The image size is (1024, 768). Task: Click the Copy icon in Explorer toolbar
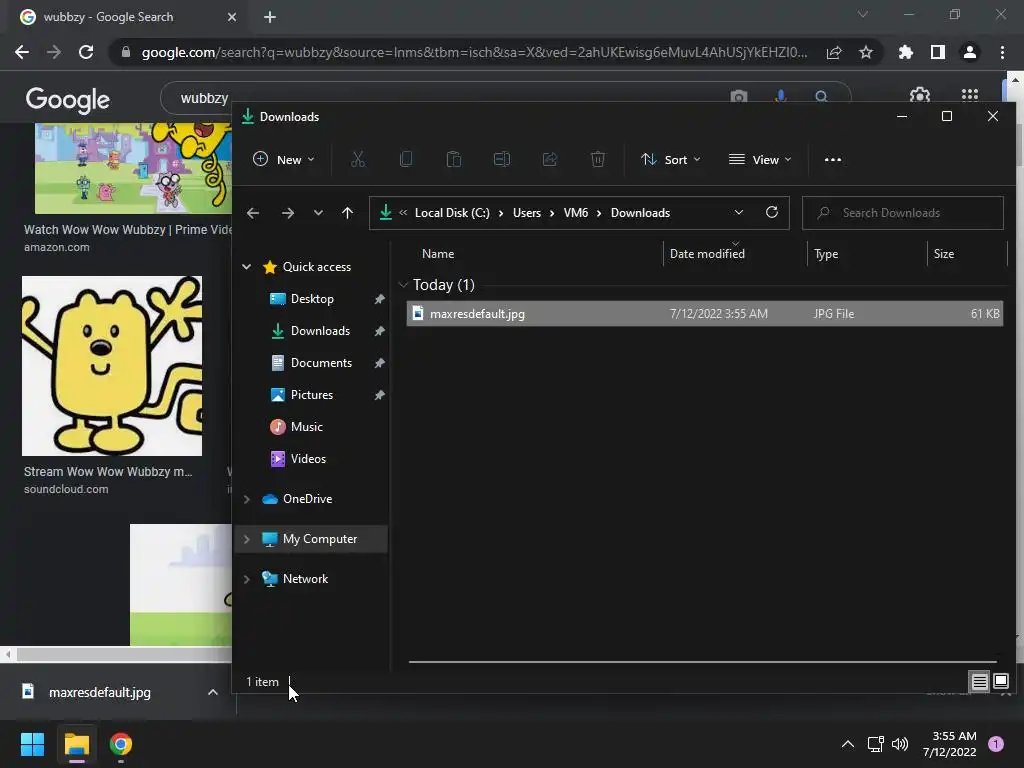(x=406, y=159)
